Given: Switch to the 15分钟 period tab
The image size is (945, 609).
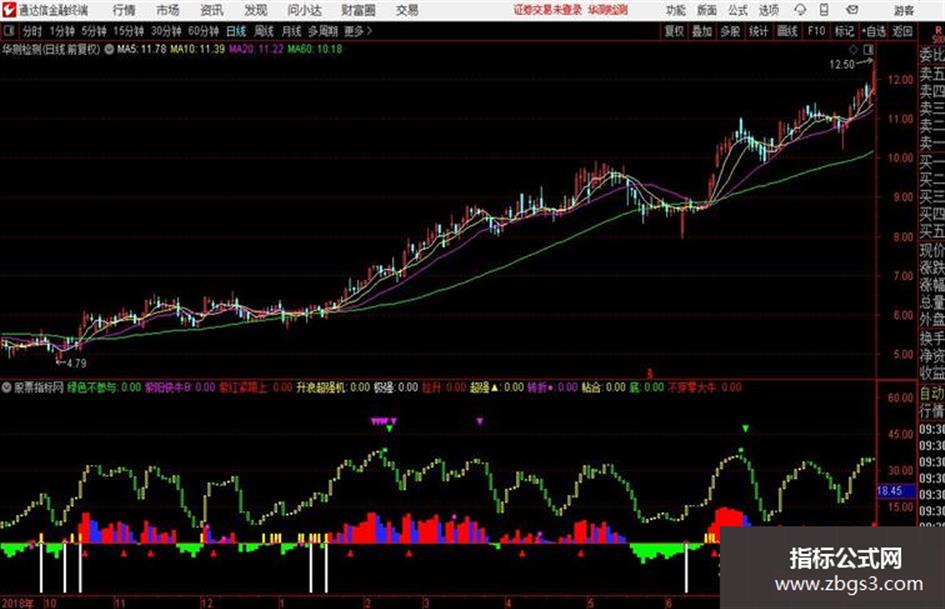Looking at the screenshot, I should pyautogui.click(x=129, y=31).
